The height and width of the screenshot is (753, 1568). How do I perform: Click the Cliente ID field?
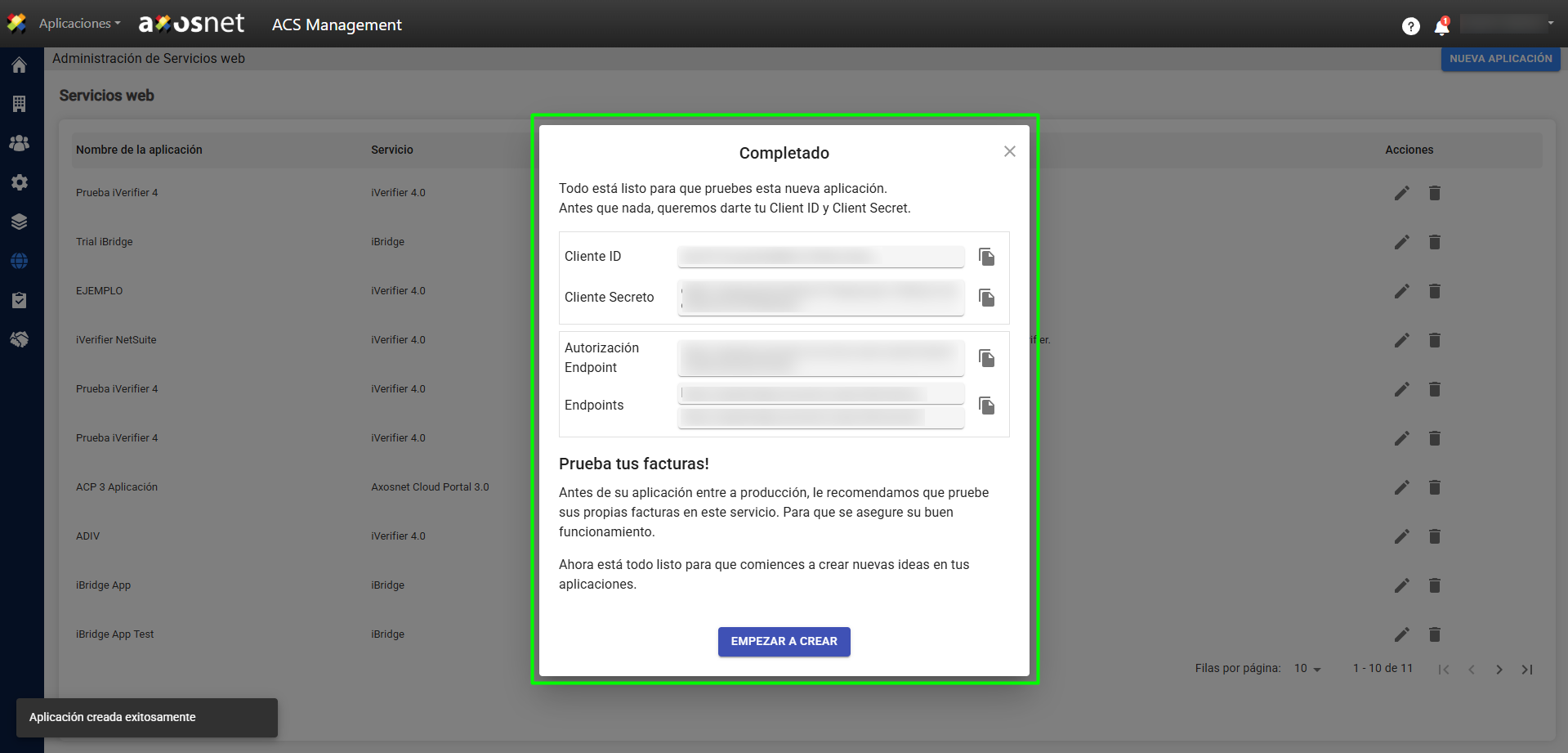pos(820,257)
